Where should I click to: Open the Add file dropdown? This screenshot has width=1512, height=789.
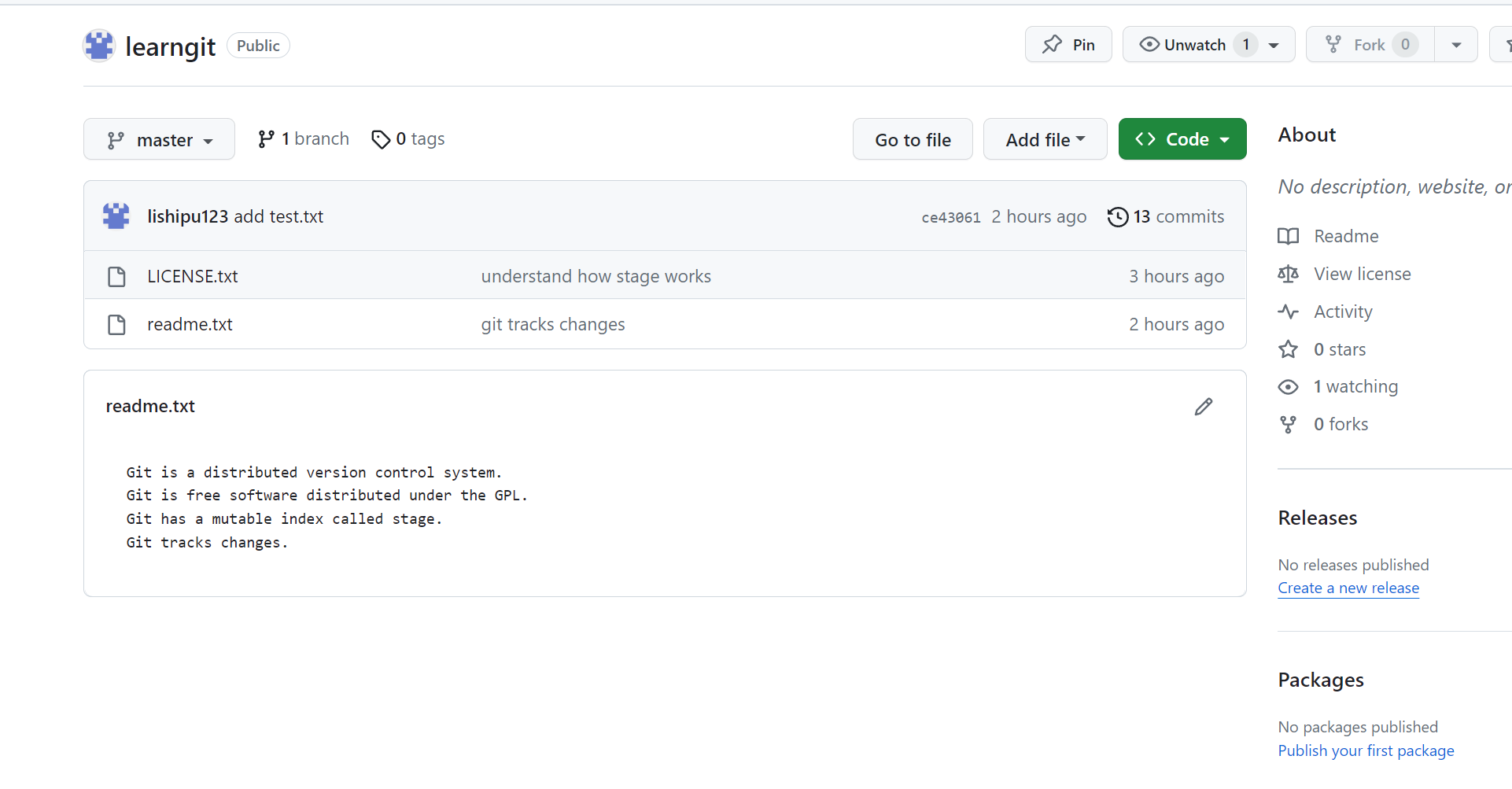1045,140
